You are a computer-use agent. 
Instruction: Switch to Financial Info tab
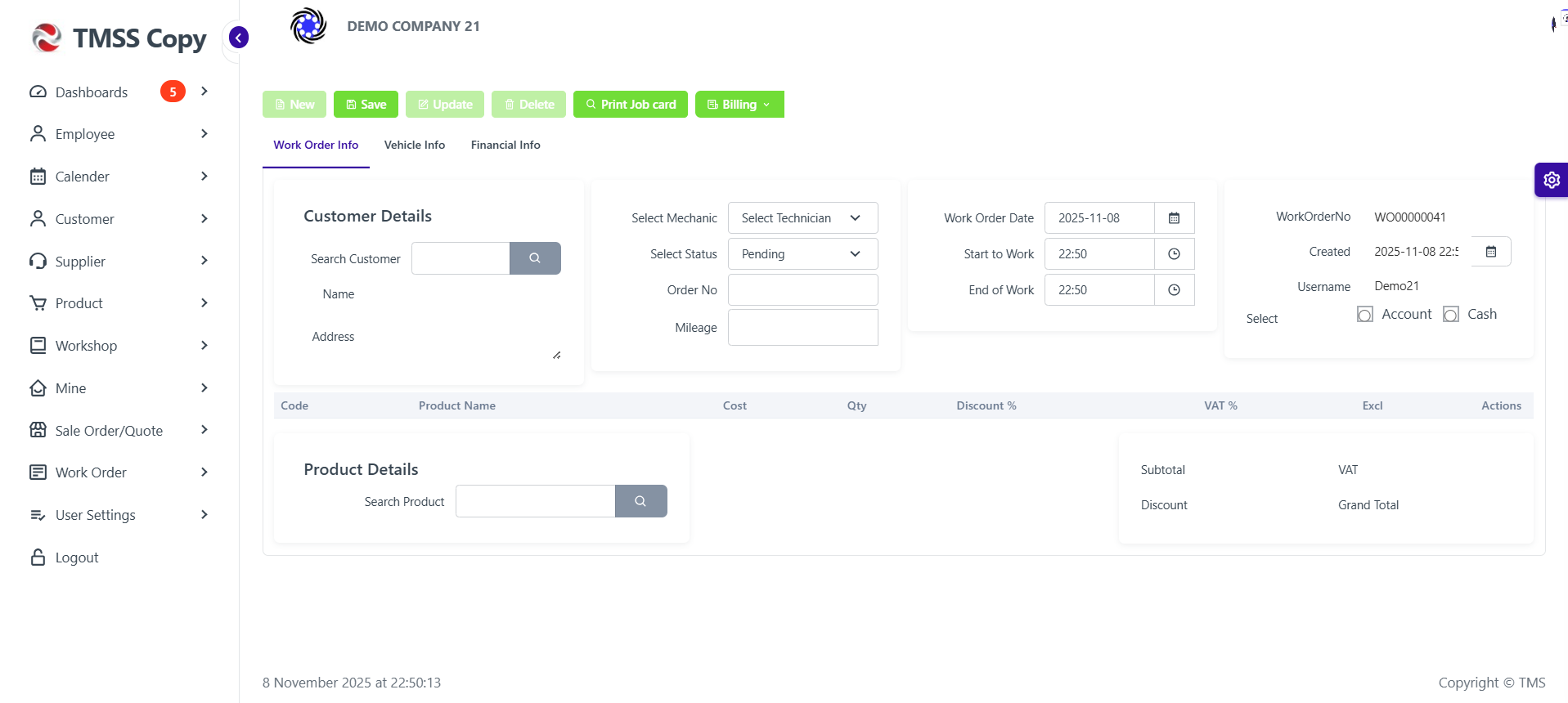coord(505,145)
